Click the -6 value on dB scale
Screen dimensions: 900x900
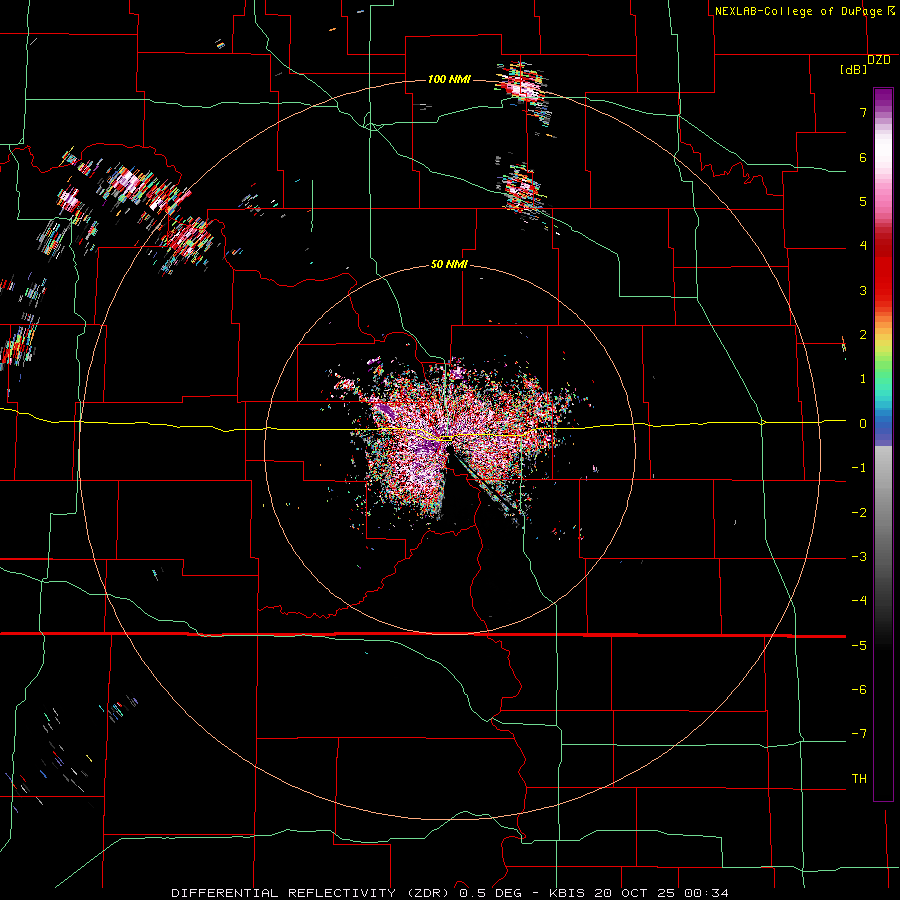click(x=859, y=689)
